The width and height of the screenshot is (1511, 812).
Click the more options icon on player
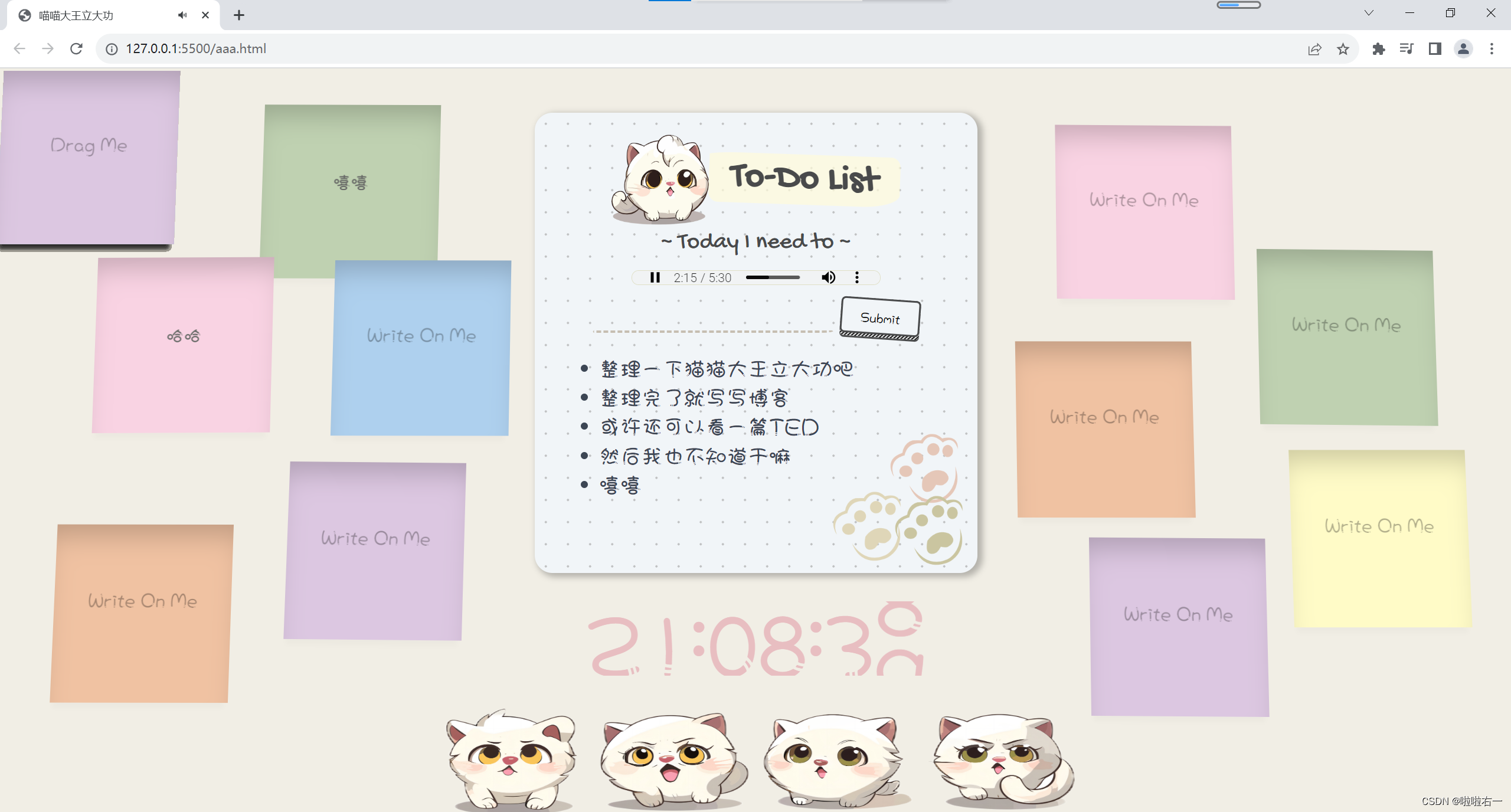pos(857,277)
